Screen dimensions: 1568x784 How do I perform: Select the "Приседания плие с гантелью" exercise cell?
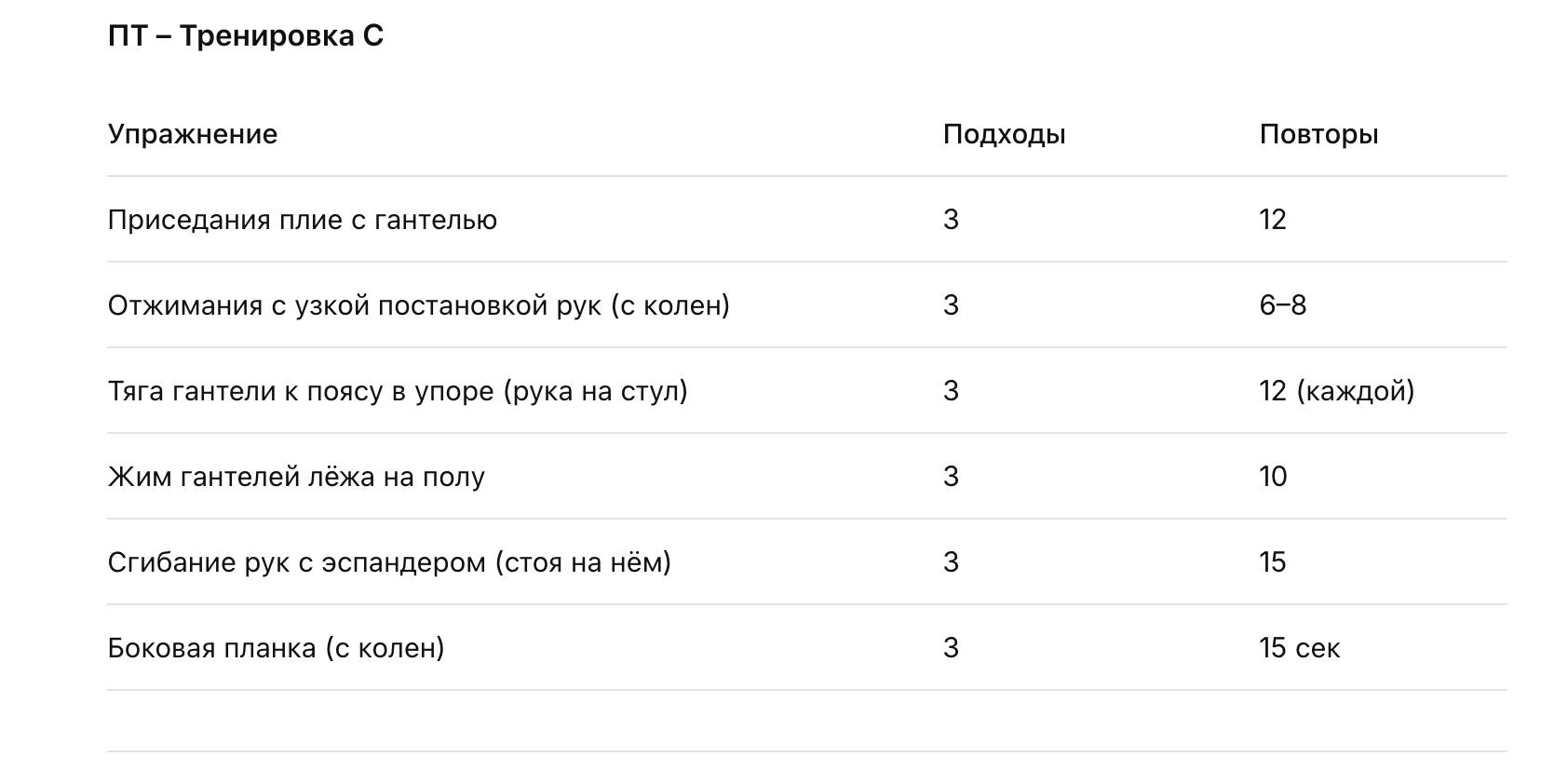tap(303, 220)
